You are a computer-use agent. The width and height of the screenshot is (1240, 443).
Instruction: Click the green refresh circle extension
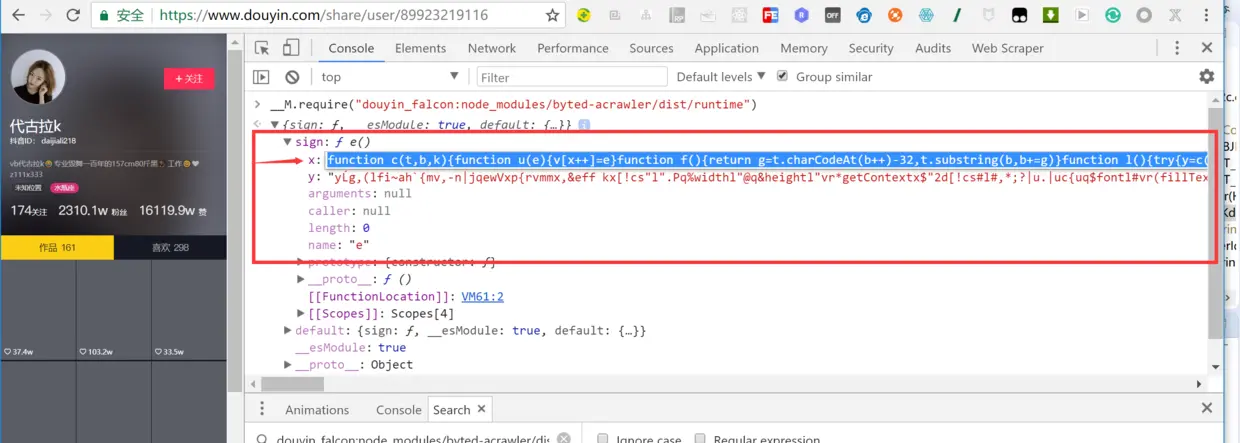(x=1113, y=15)
